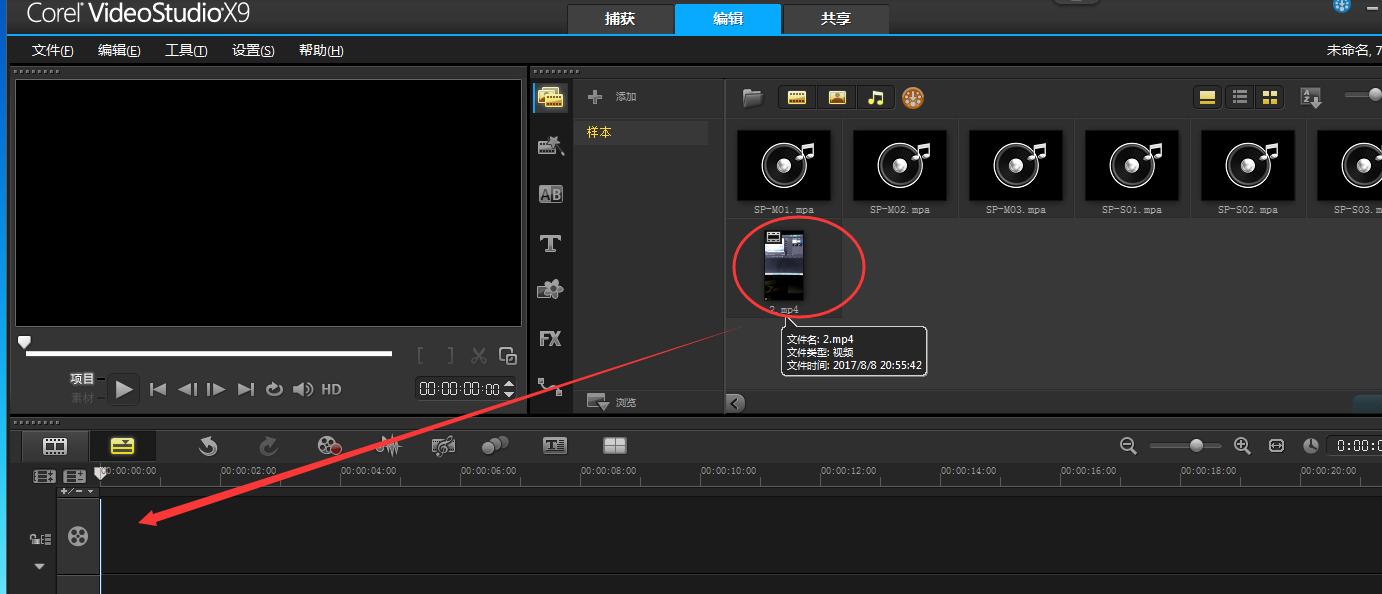Open the Auto Music icon
Screen dimensions: 1382x594
443,446
